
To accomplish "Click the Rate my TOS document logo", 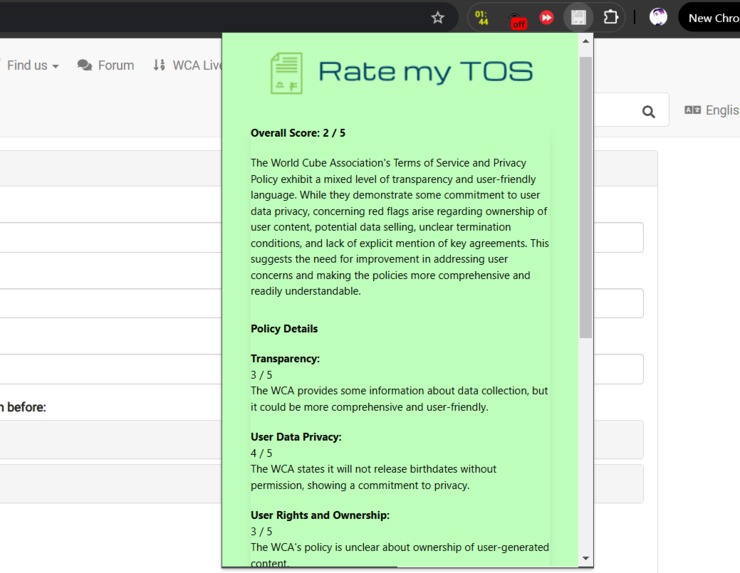I will 286,73.
